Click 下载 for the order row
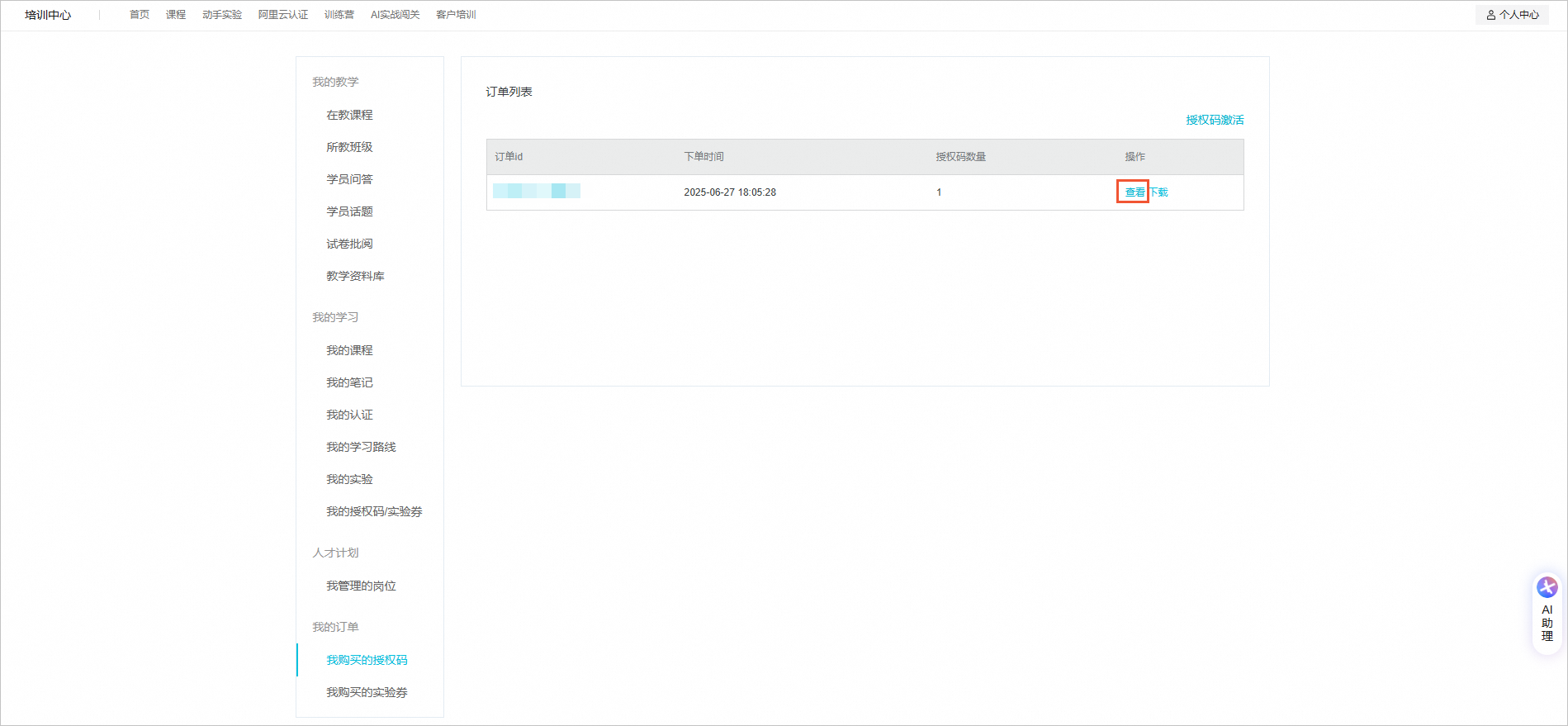 pos(1158,192)
